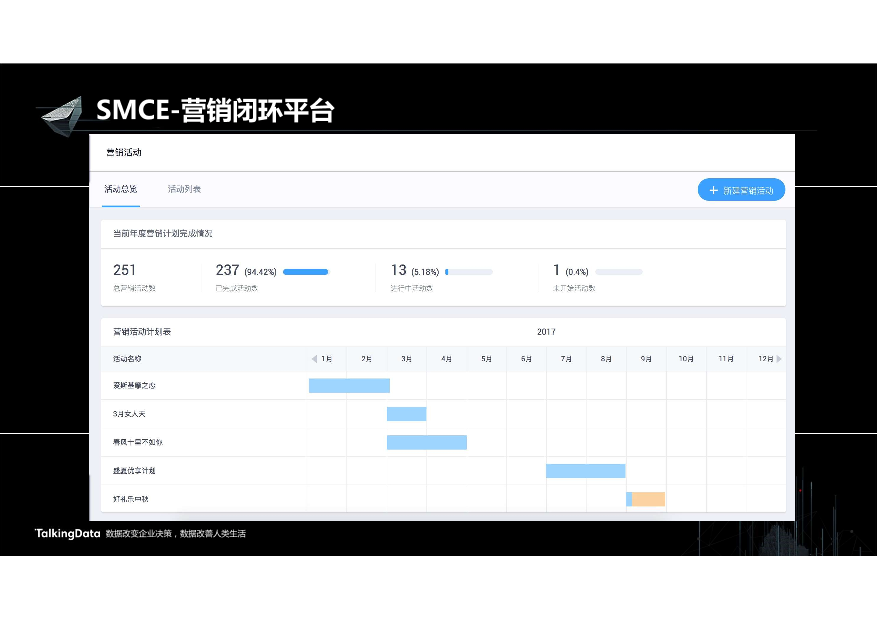Viewport: 877px width, 620px height.
Task: Select the Gantt bar spanning March to April
Action: (427, 442)
